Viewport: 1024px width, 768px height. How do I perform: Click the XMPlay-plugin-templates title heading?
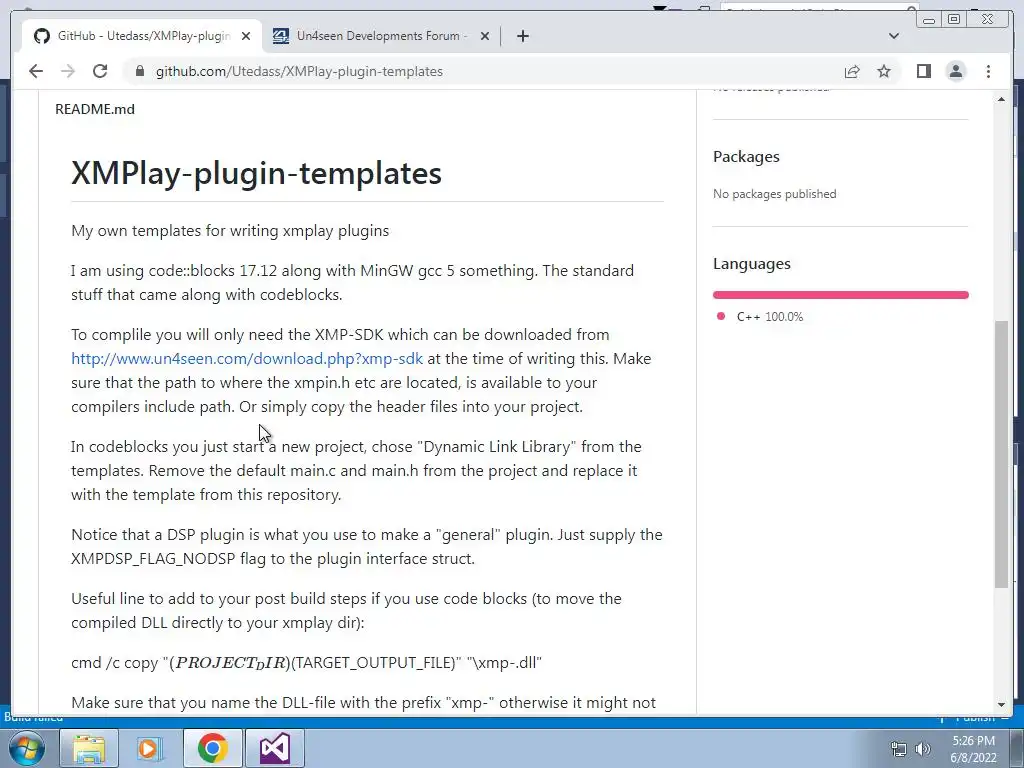256,173
